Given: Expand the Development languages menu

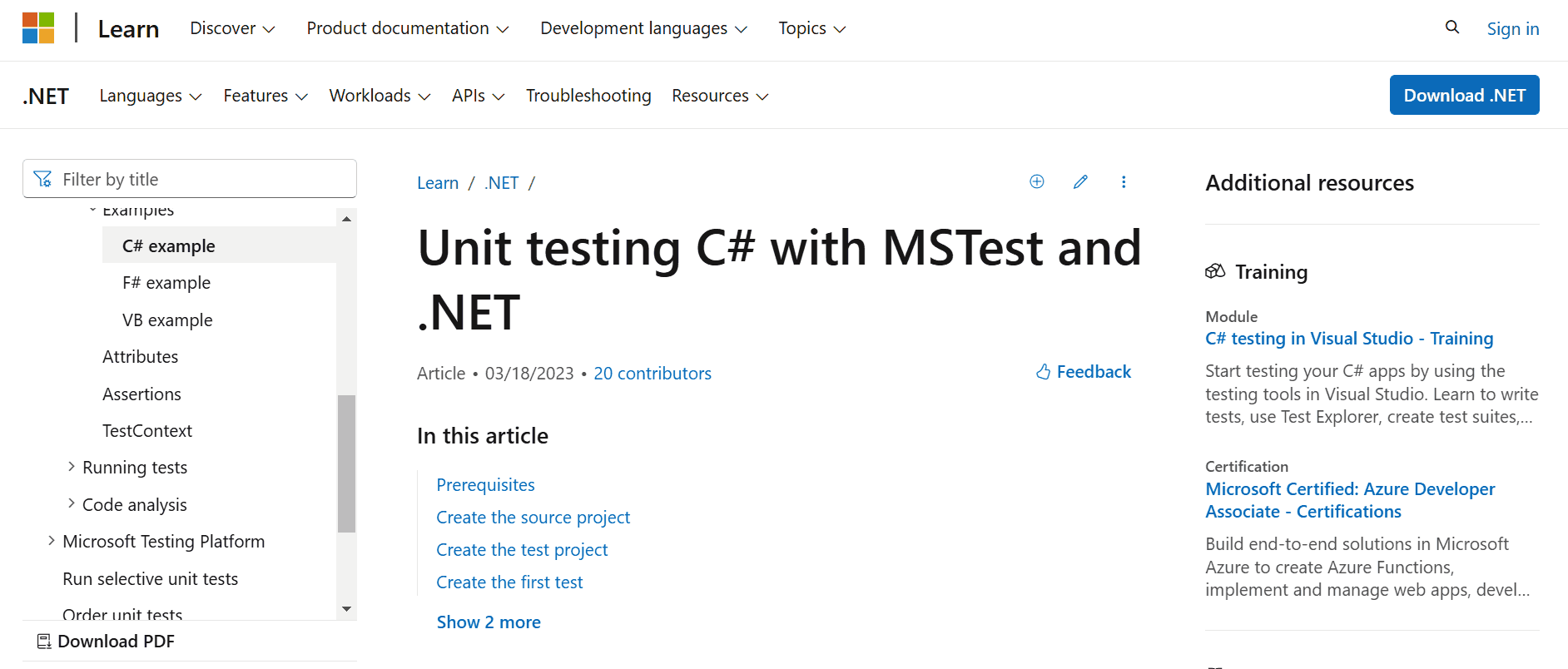Looking at the screenshot, I should coord(643,28).
